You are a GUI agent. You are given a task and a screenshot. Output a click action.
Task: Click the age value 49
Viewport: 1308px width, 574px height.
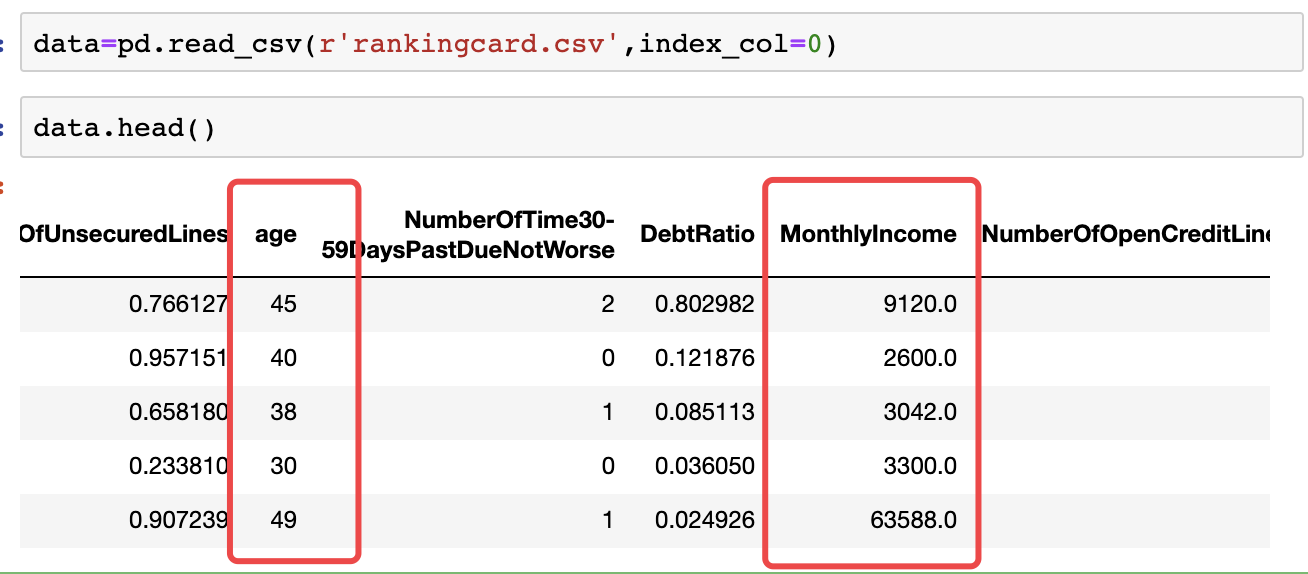click(x=283, y=520)
